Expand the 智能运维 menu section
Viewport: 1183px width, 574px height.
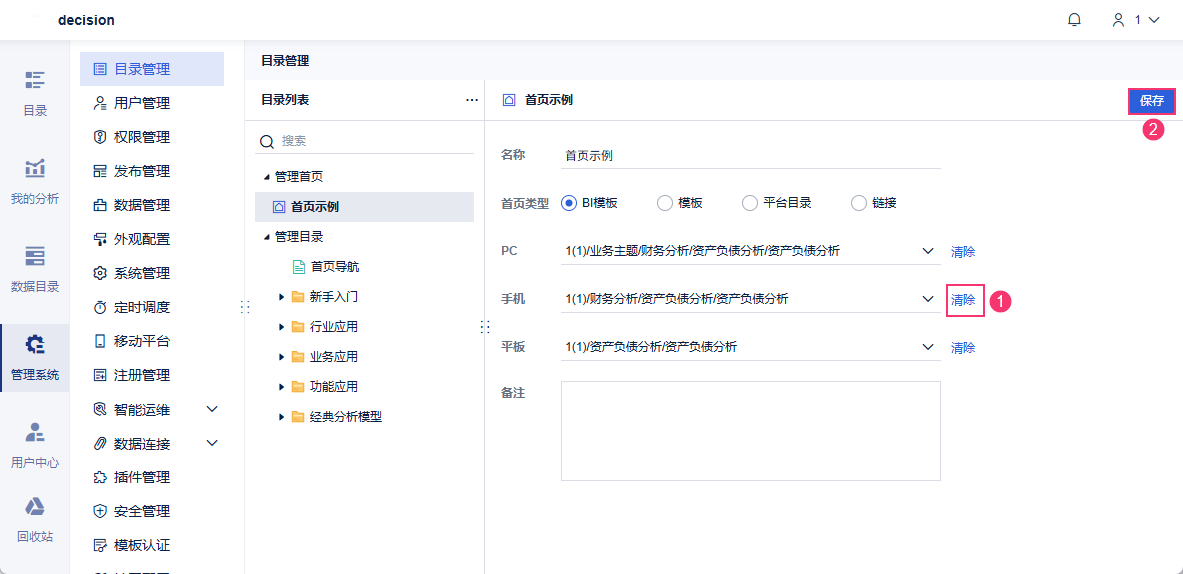(x=211, y=409)
